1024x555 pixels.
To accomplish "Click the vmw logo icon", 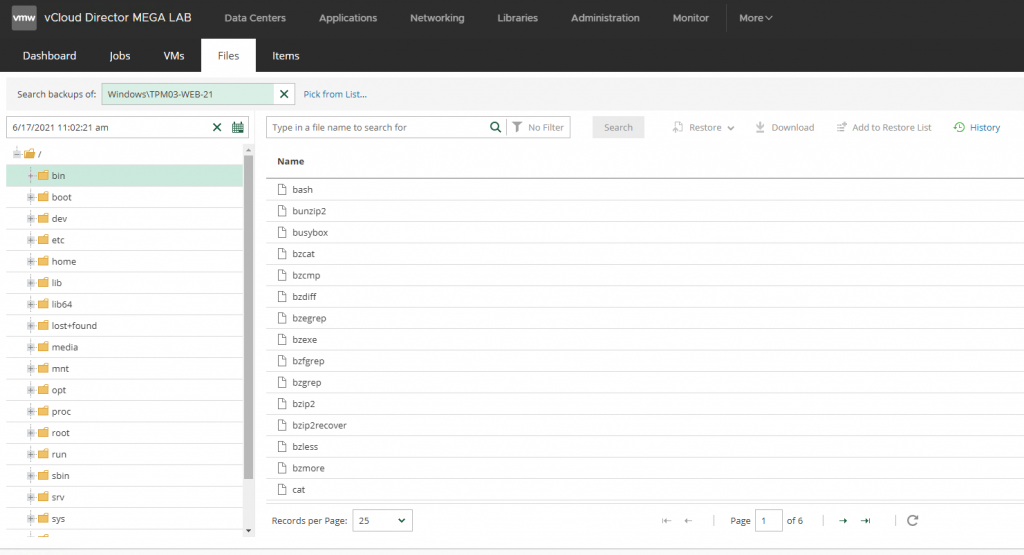I will tap(24, 18).
